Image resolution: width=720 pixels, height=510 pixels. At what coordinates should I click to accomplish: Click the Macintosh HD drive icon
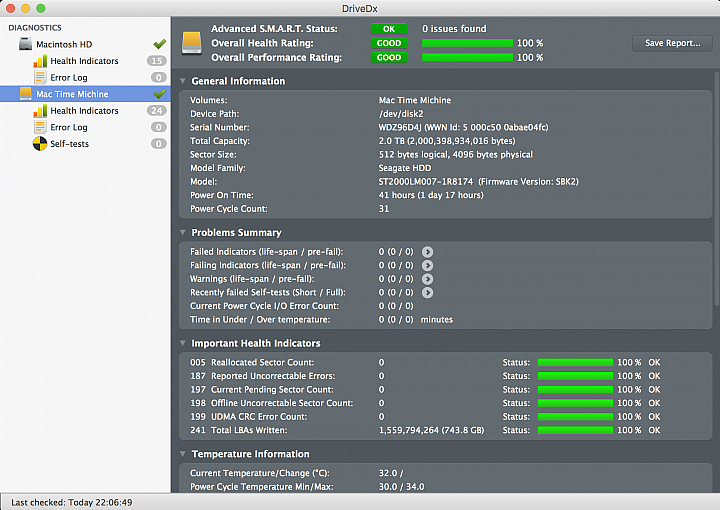coord(25,44)
